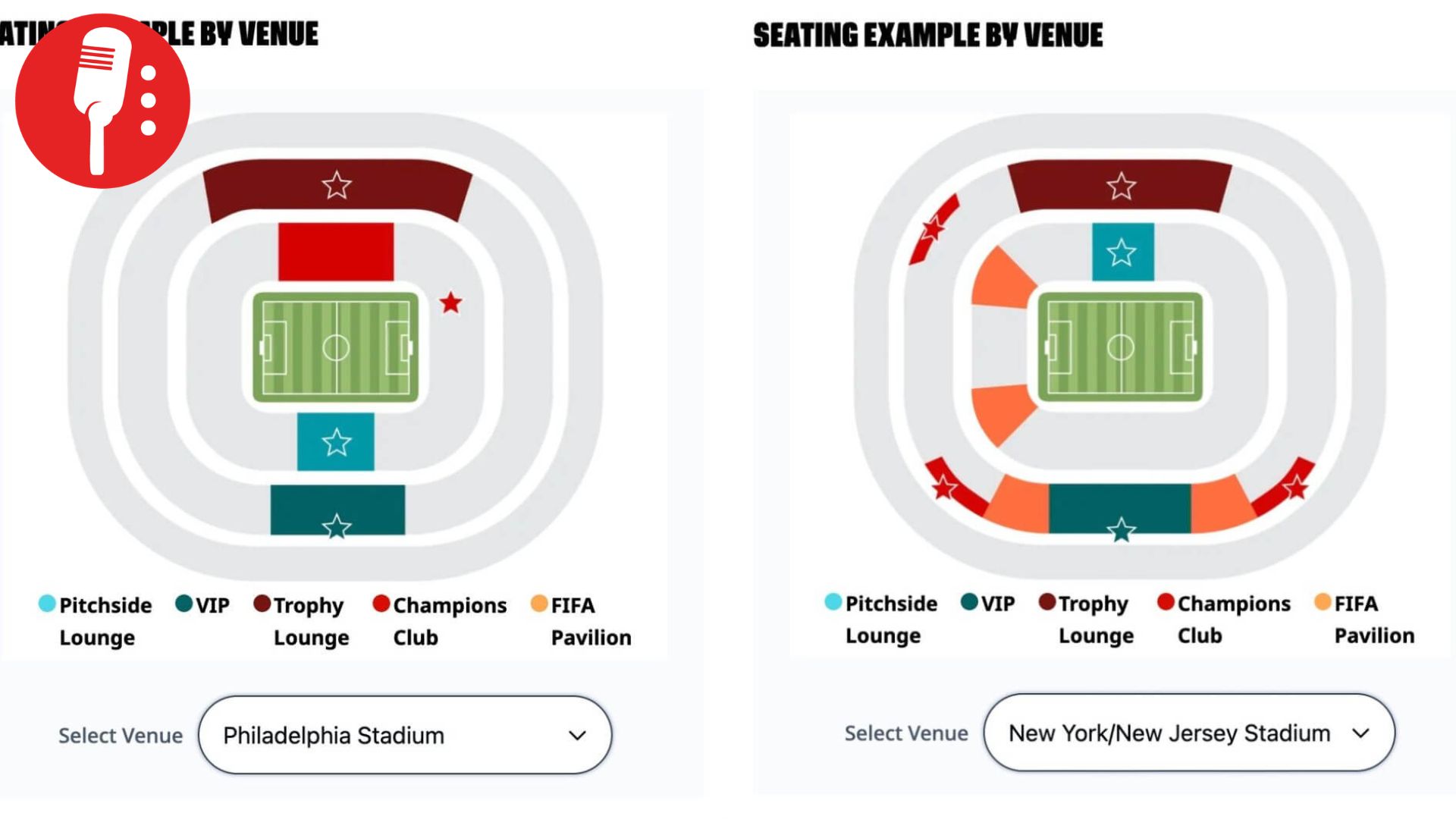This screenshot has height=819, width=1456.
Task: Select the red Champions Club block in Philadelphia map
Action: pos(336,251)
